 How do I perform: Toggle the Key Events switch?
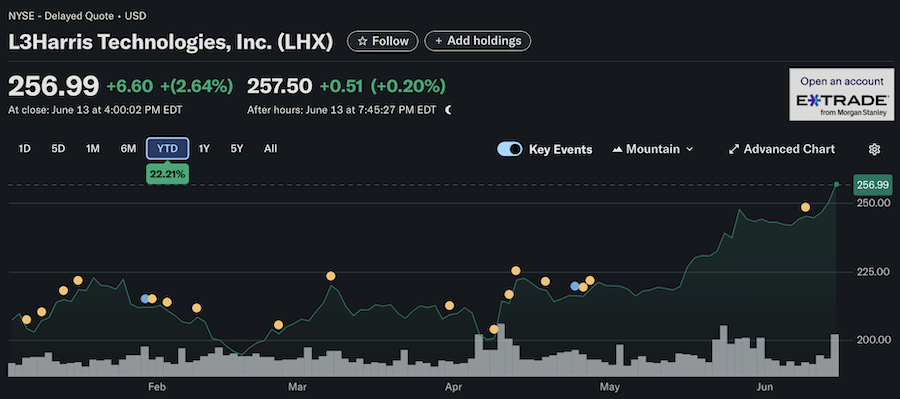click(510, 149)
